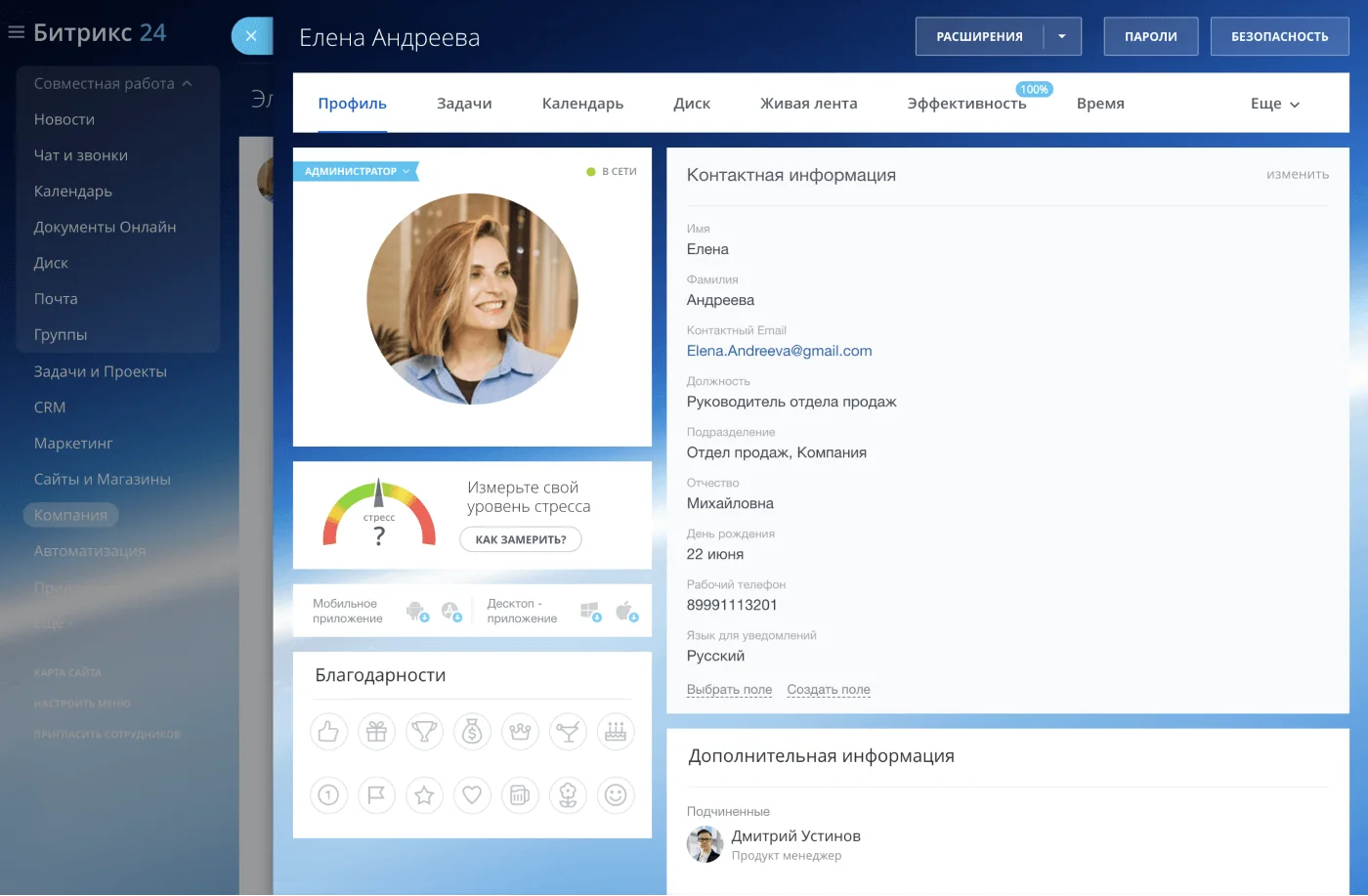Screen dimensions: 1368x896
Task: Download the Windows desktop app
Action: (x=590, y=612)
